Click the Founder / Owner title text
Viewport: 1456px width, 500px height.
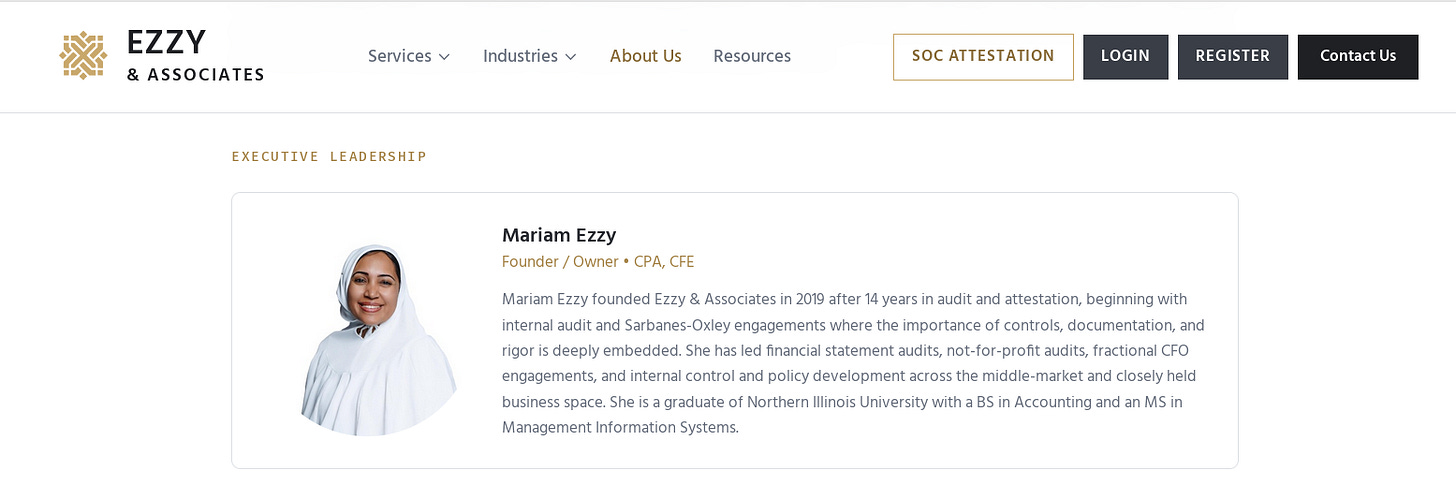click(x=560, y=262)
